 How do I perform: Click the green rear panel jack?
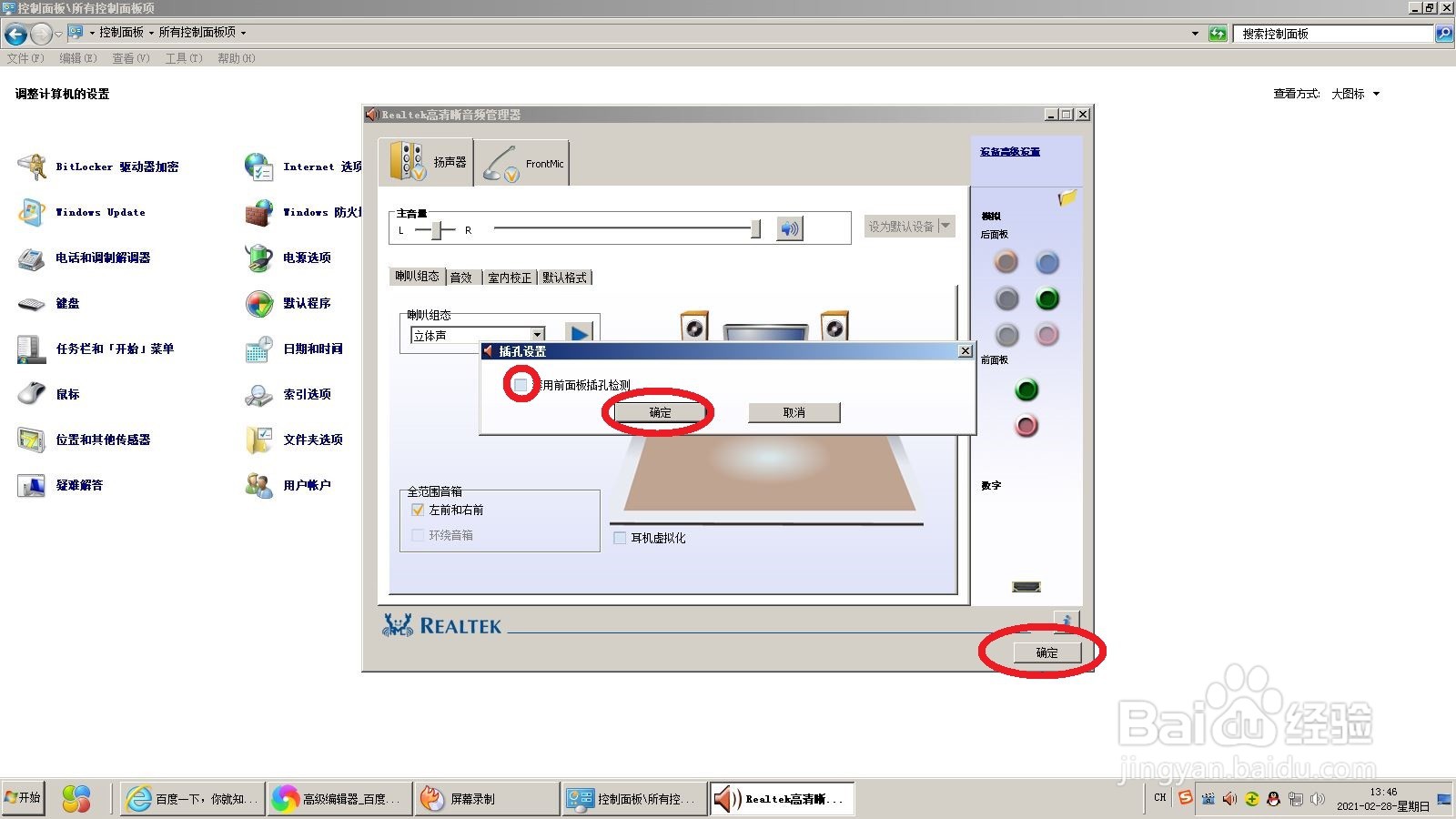click(x=1047, y=298)
